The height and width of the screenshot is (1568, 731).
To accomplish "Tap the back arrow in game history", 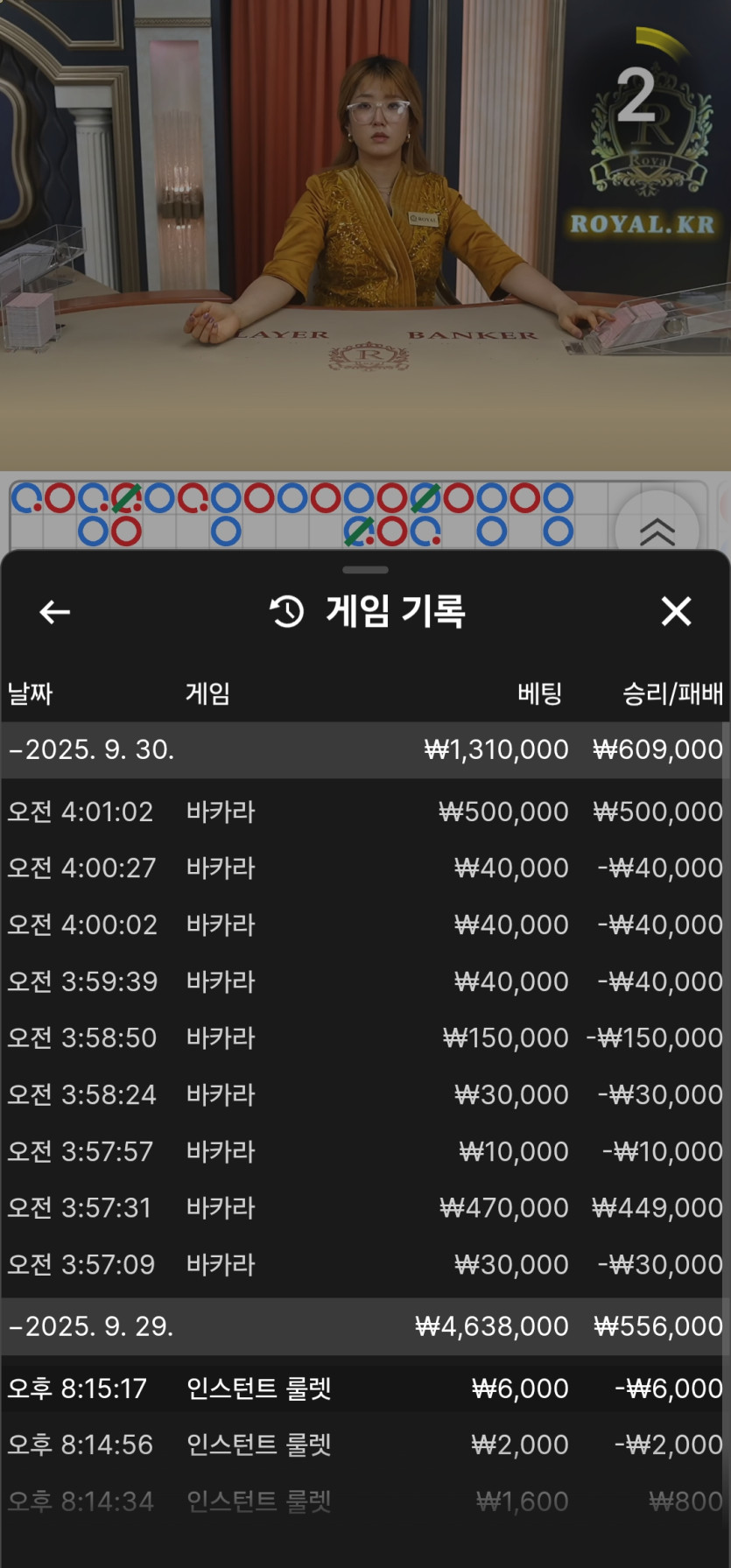I will pos(54,612).
